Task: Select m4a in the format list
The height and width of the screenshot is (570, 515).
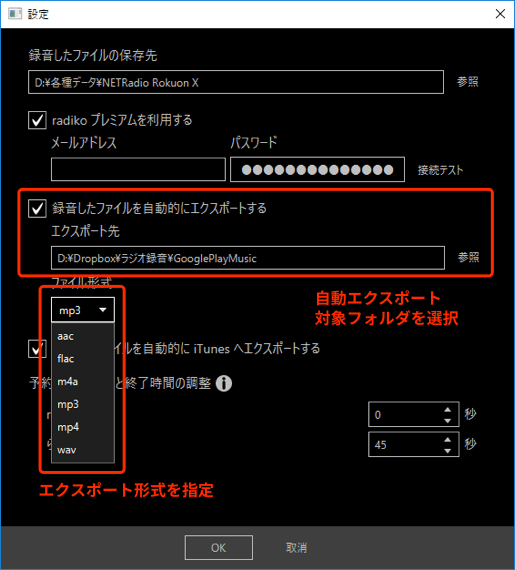Action: [x=83, y=382]
